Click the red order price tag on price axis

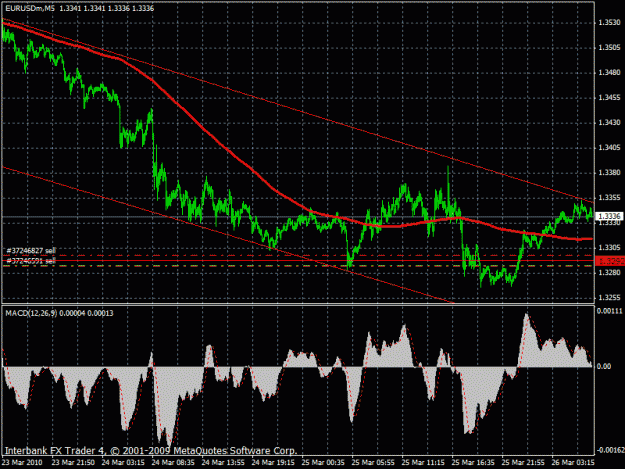pos(609,261)
